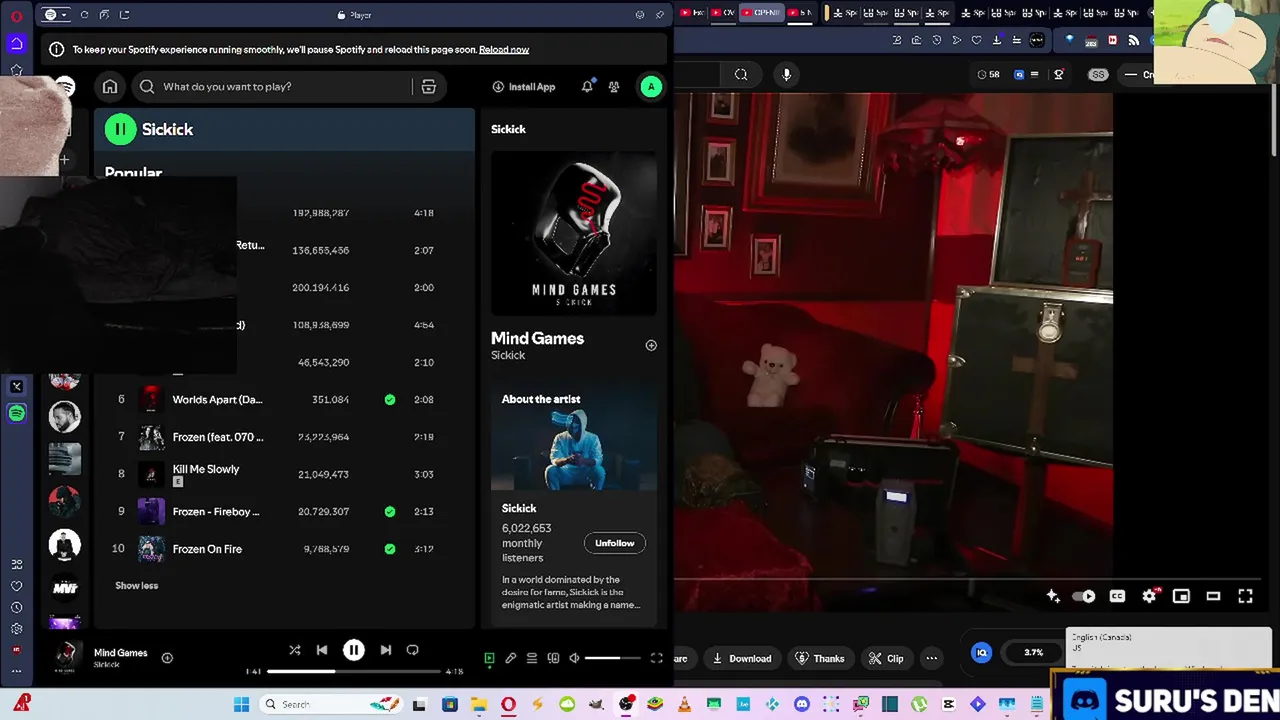Open Spotify notifications bell
Screen dimensions: 1280x720
[x=587, y=87]
